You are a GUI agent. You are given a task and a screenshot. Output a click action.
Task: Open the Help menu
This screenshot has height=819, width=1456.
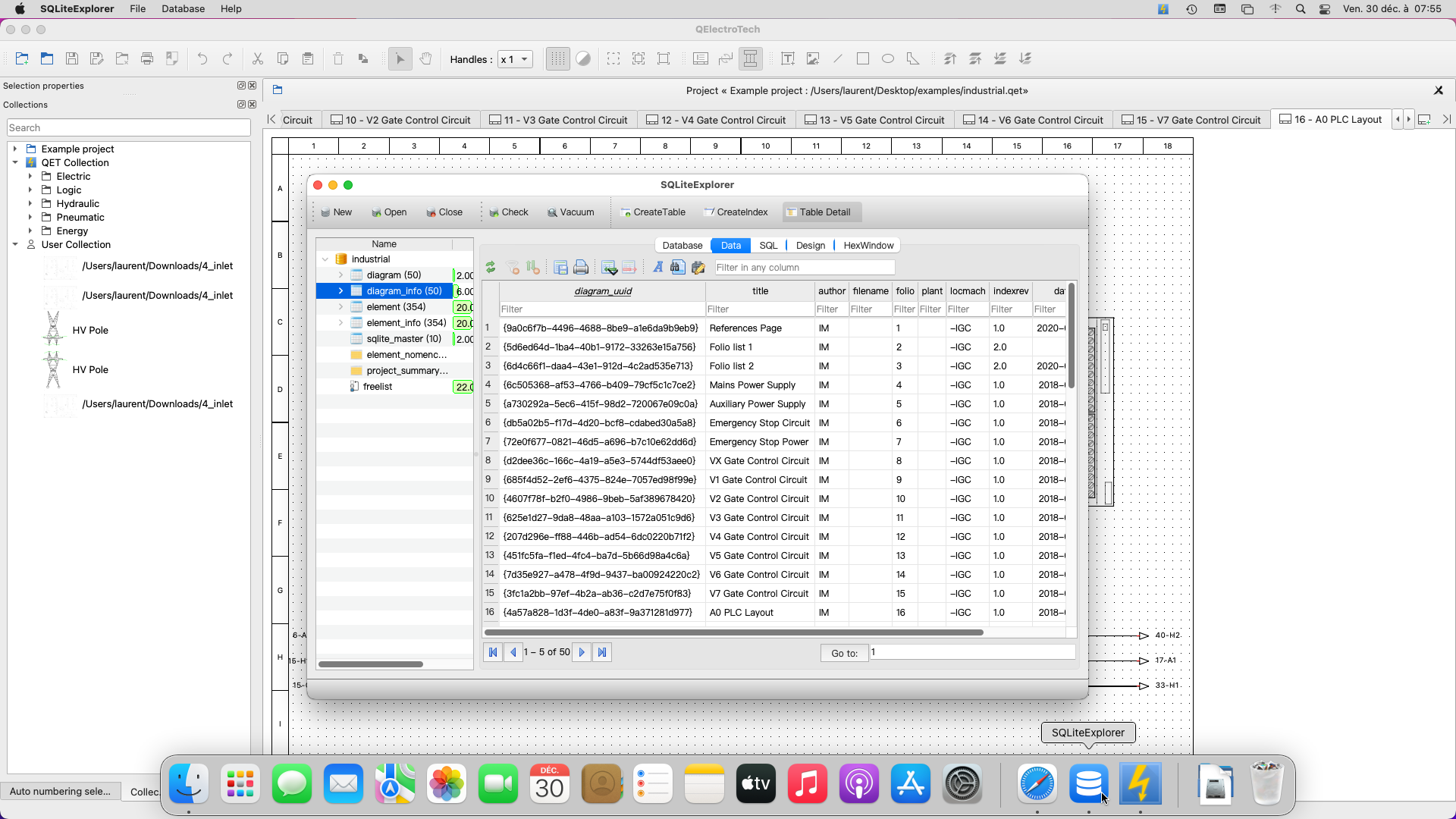[231, 9]
